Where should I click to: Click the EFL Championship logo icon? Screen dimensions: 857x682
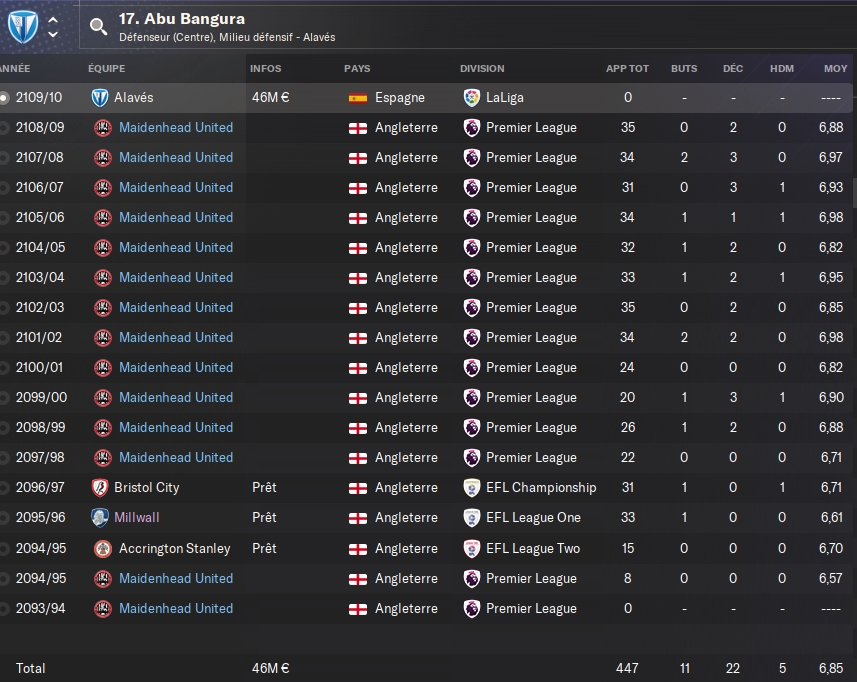pyautogui.click(x=471, y=487)
